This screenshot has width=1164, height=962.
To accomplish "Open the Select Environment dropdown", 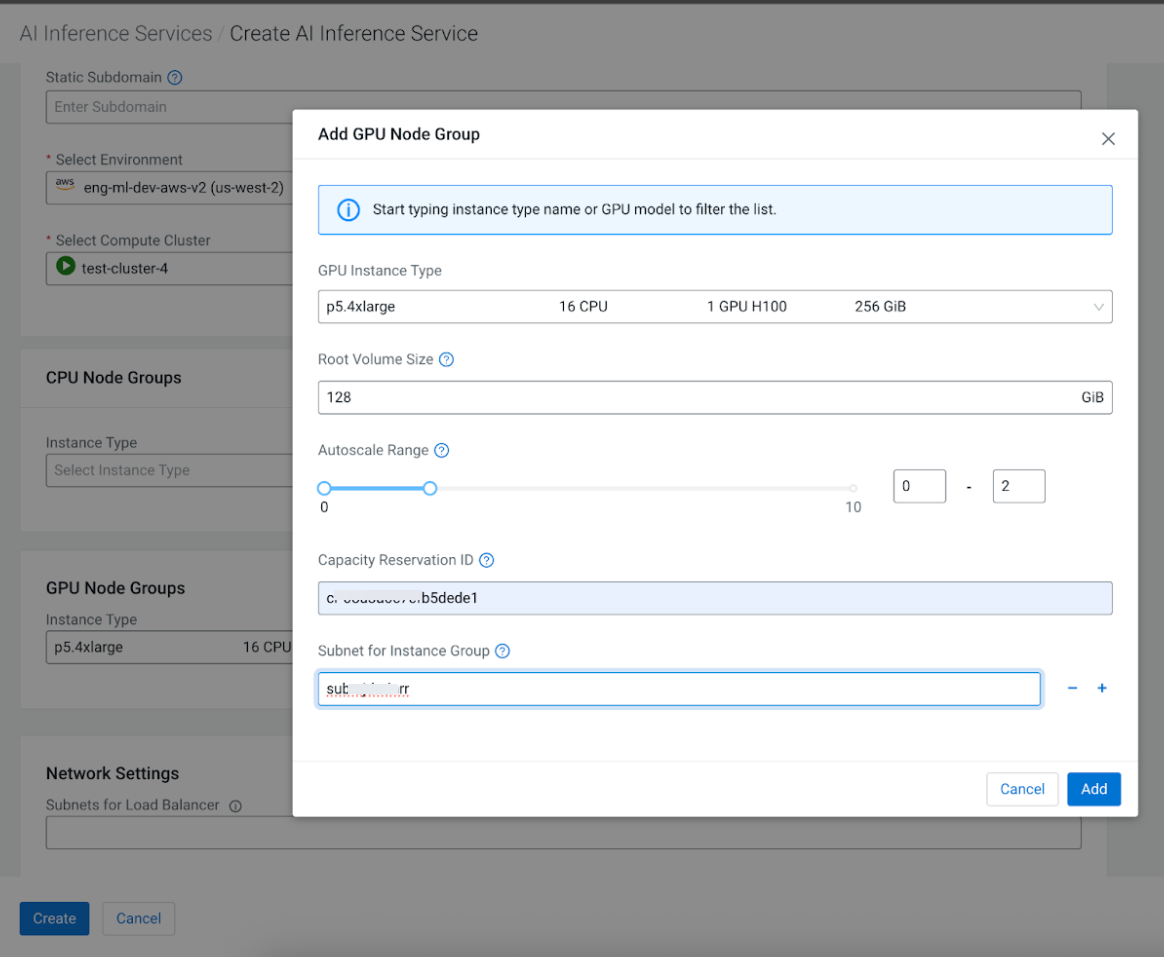I will [x=170, y=187].
